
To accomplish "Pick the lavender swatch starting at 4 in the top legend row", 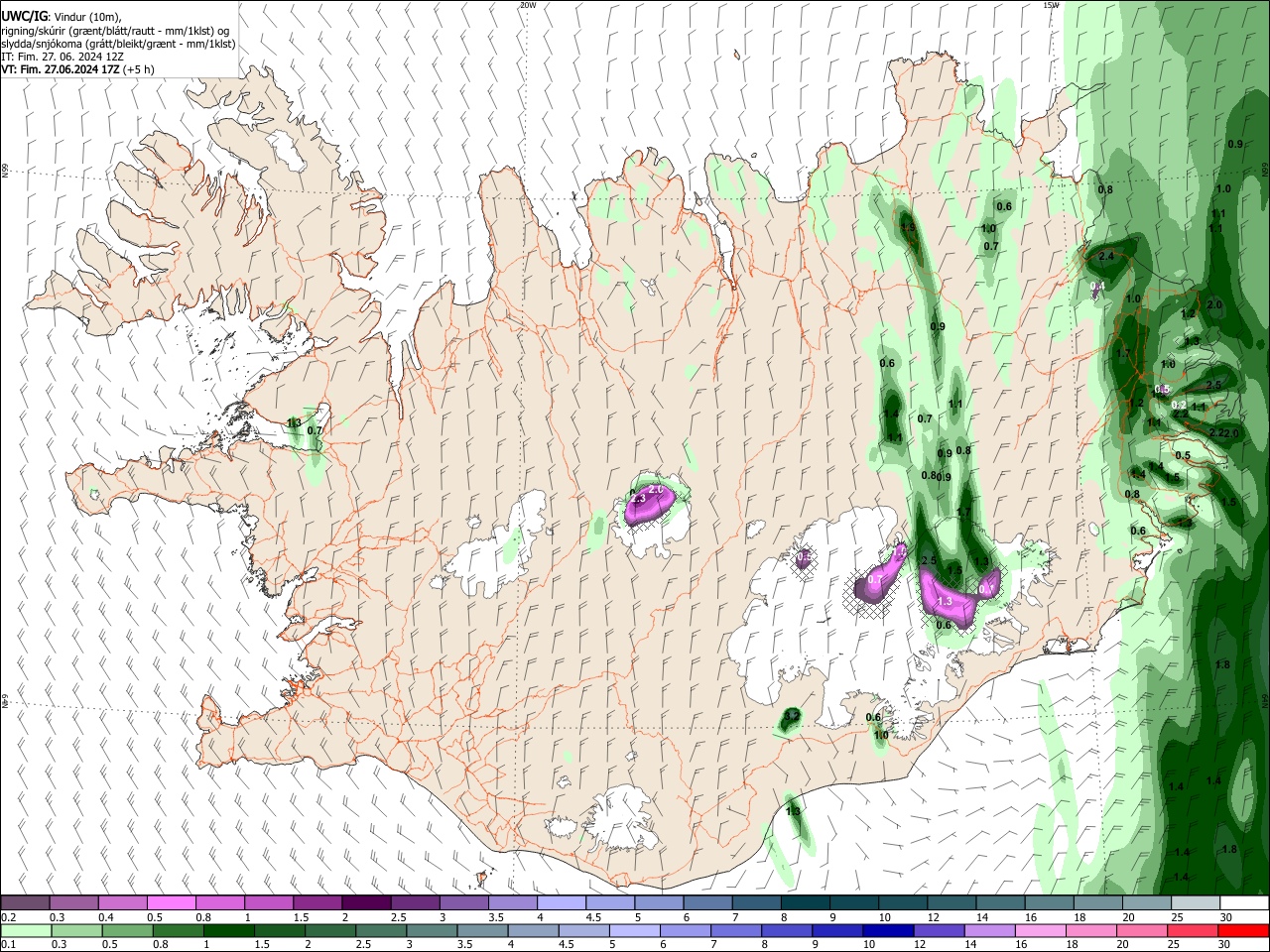I will [x=562, y=903].
